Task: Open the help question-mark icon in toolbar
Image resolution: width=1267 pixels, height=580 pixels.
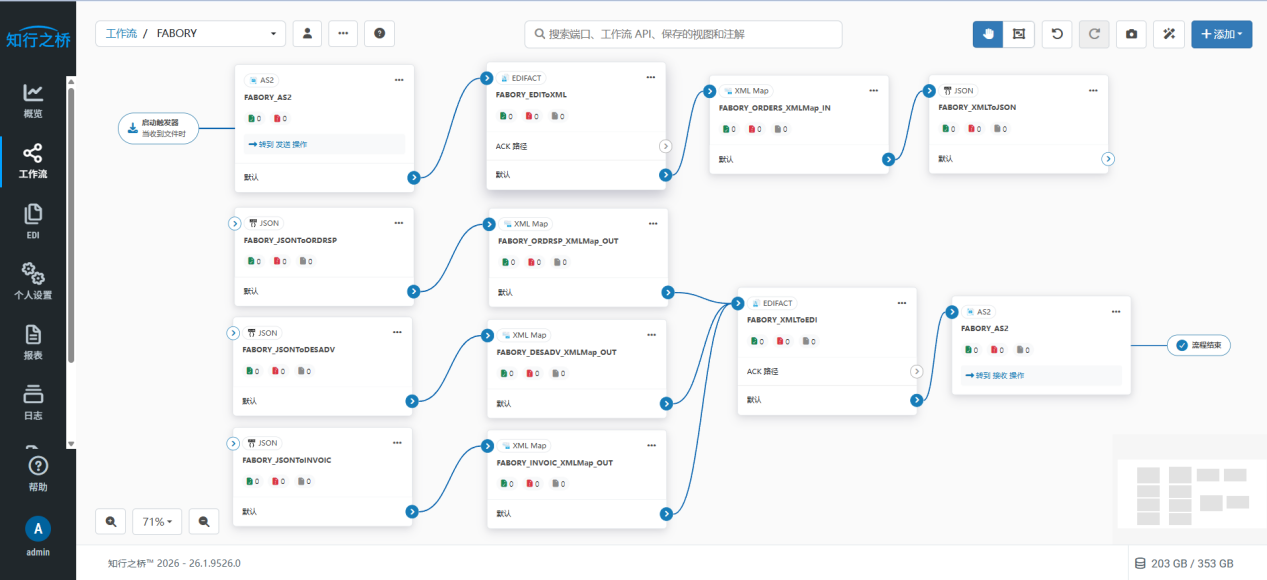Action: pyautogui.click(x=379, y=33)
